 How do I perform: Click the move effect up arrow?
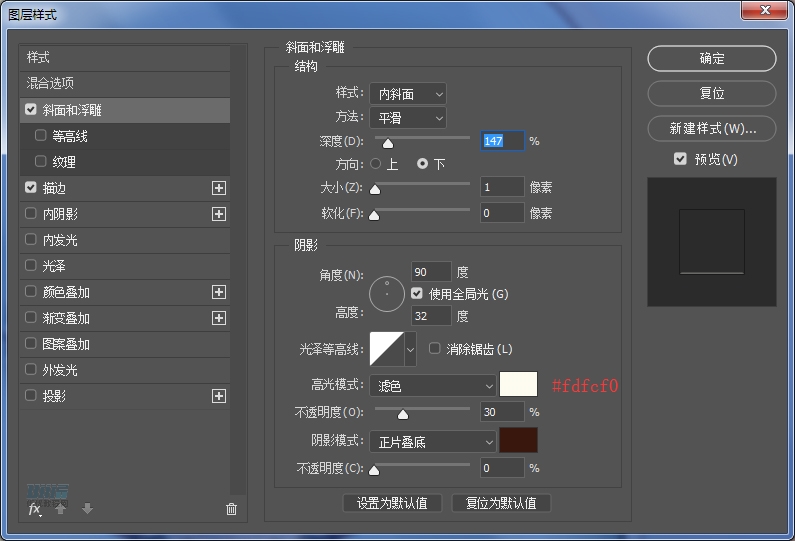pyautogui.click(x=61, y=509)
